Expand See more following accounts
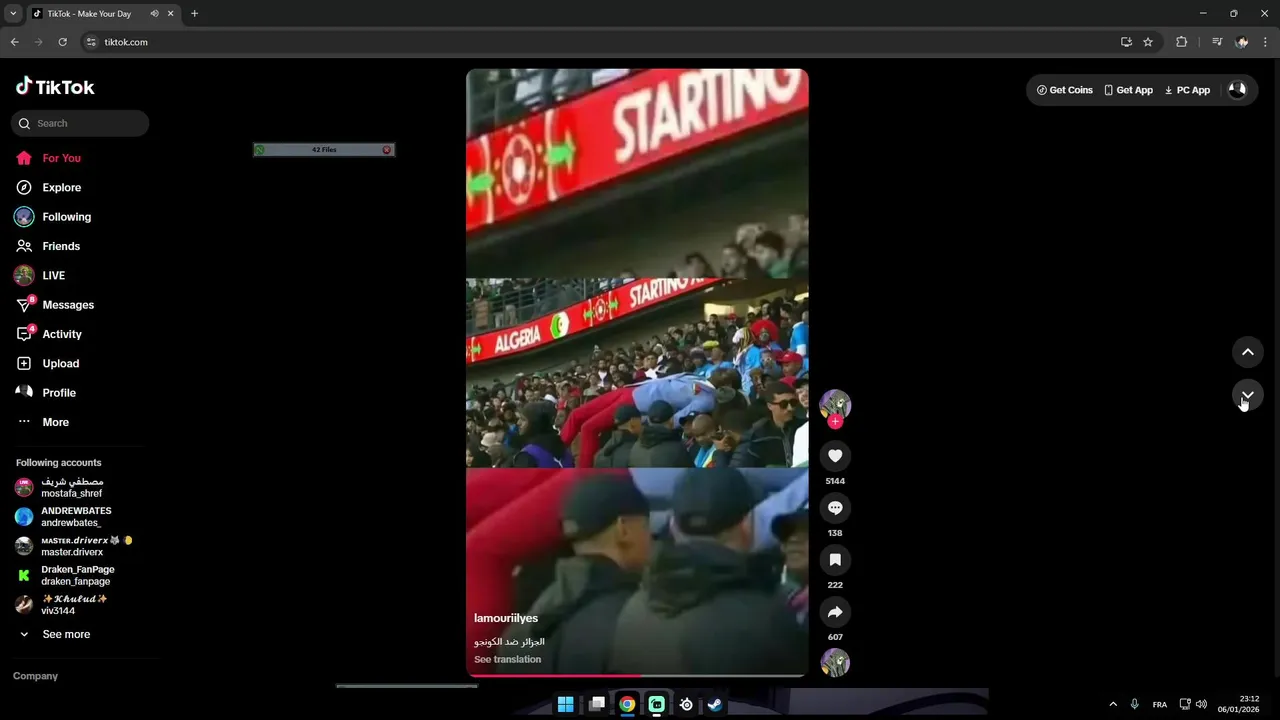 [55, 634]
